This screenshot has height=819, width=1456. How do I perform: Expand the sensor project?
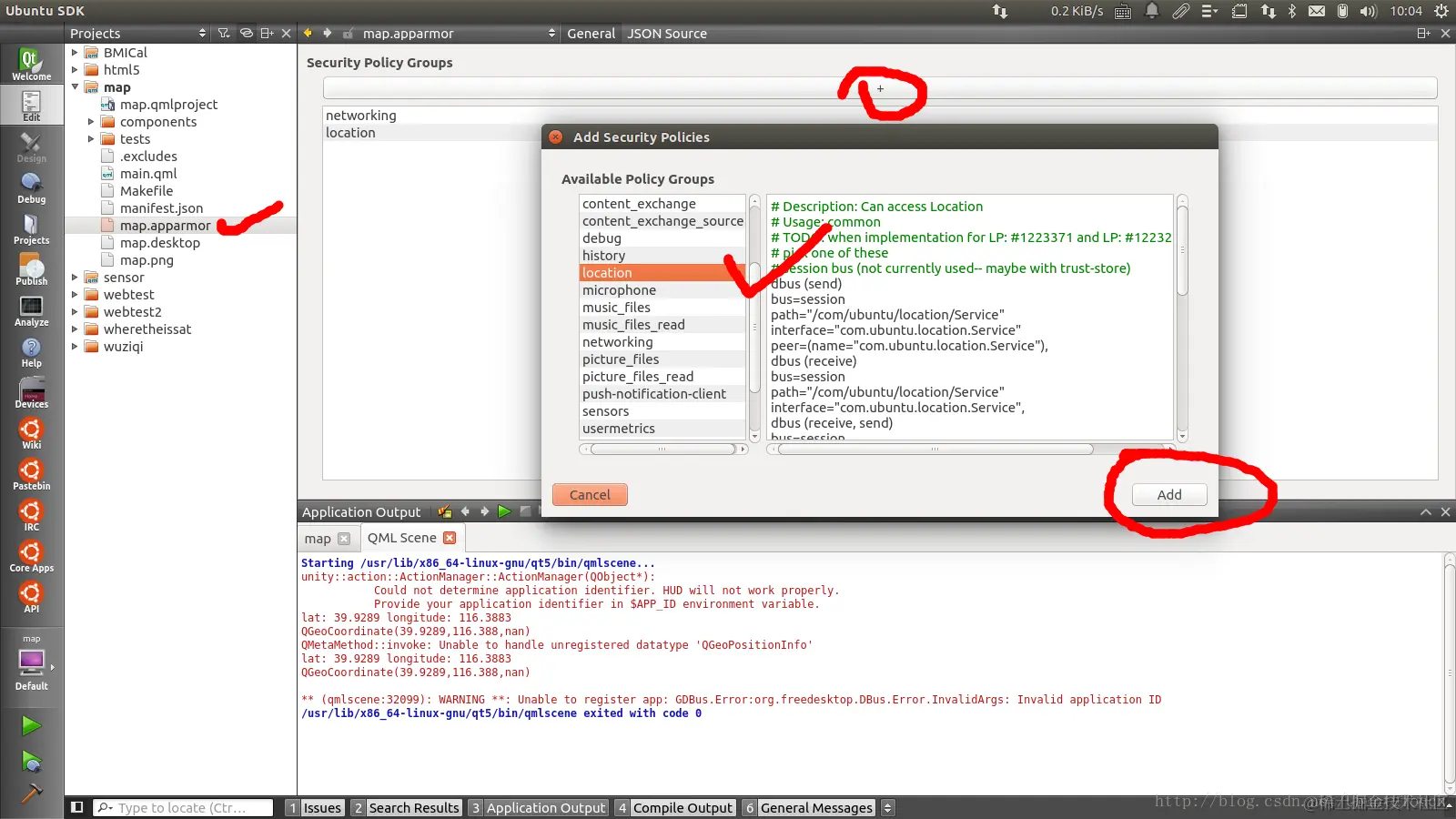(x=75, y=278)
